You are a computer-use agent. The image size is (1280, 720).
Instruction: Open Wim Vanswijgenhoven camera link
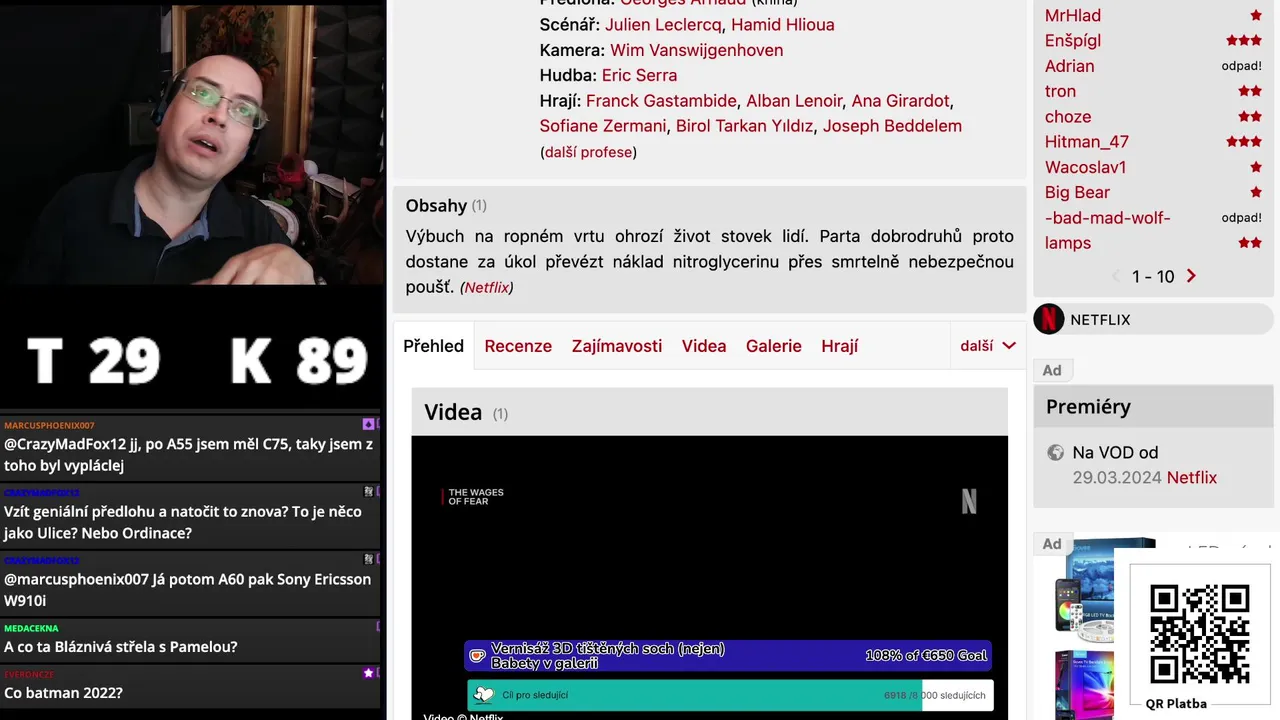click(696, 50)
